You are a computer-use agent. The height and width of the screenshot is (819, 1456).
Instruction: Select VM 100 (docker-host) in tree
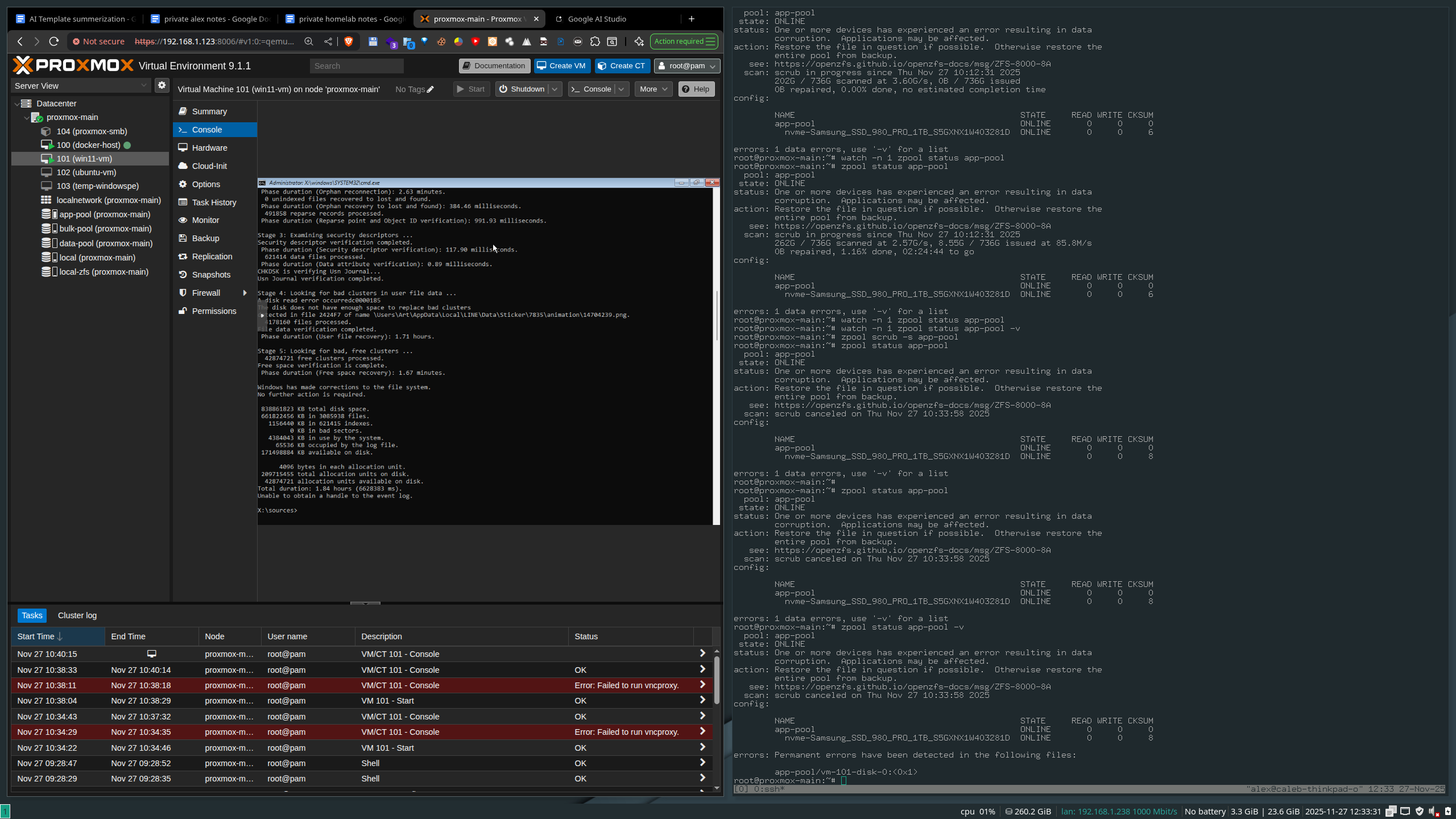click(x=88, y=145)
